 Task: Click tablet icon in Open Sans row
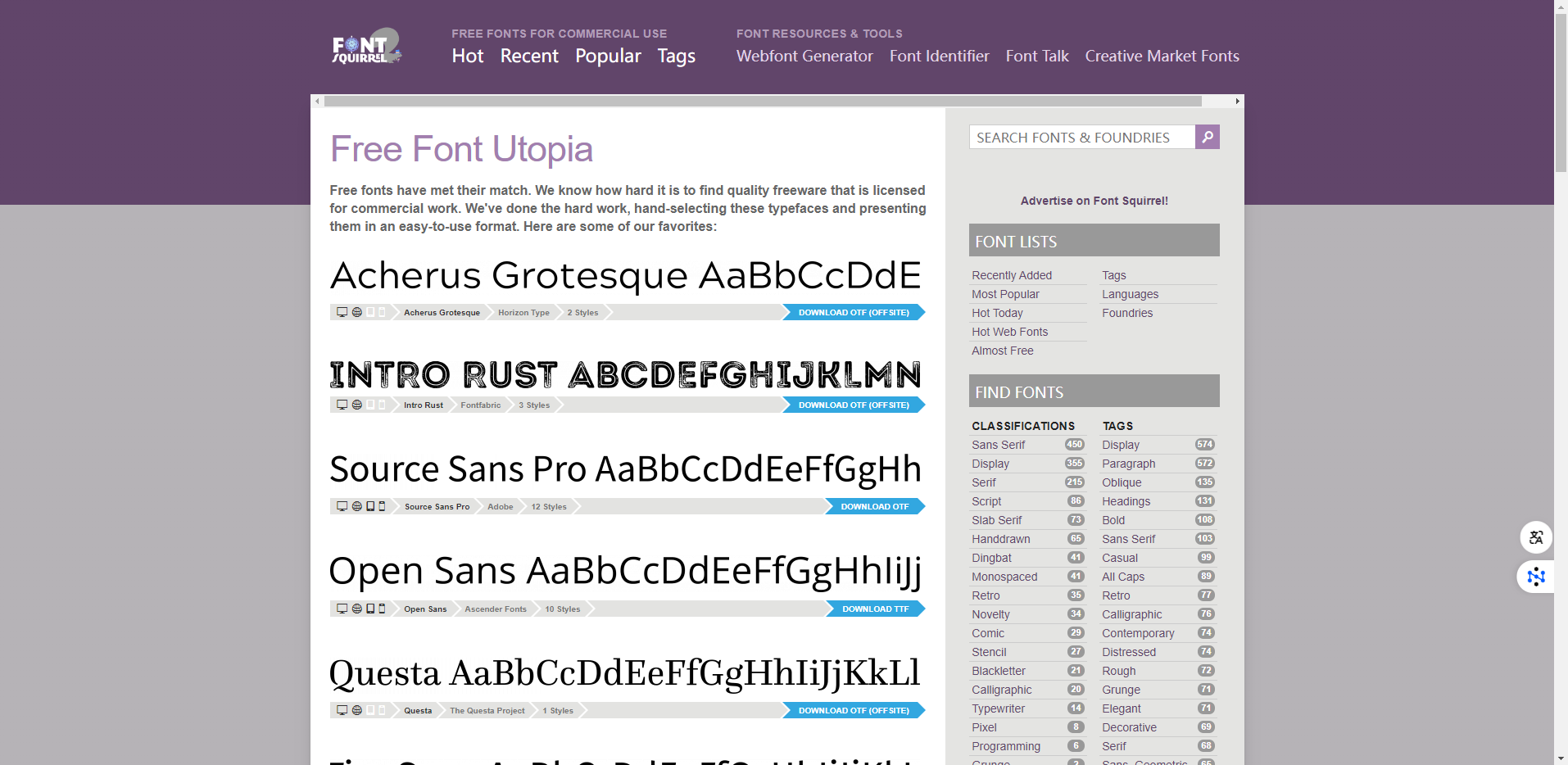coord(370,609)
